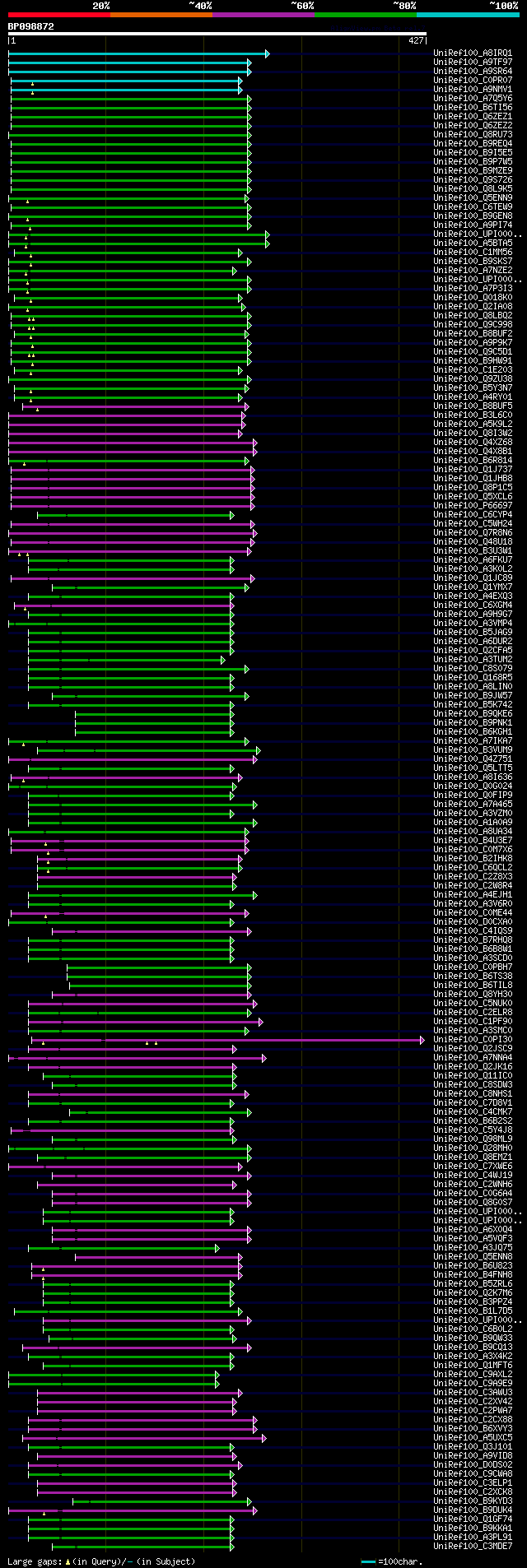This screenshot has height=1568, width=527.
Task: Select hit label UniRef100_P66697
Action: [x=473, y=506]
